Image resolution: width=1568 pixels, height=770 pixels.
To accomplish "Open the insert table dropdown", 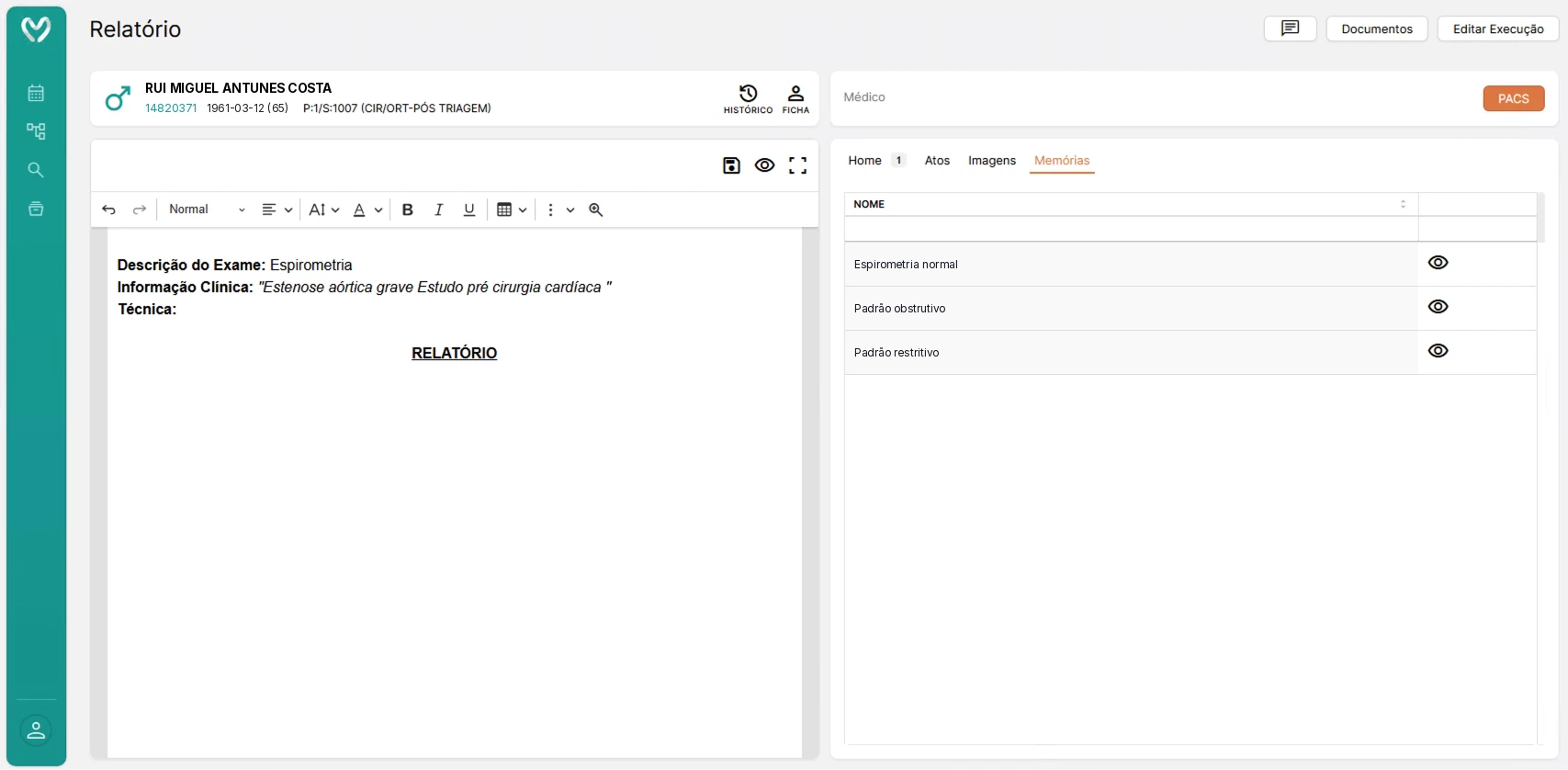I will pyautogui.click(x=512, y=209).
